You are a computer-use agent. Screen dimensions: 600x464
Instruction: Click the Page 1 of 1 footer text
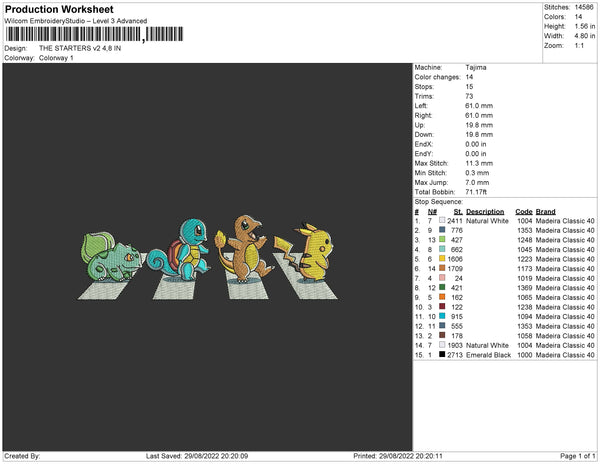[x=578, y=456]
